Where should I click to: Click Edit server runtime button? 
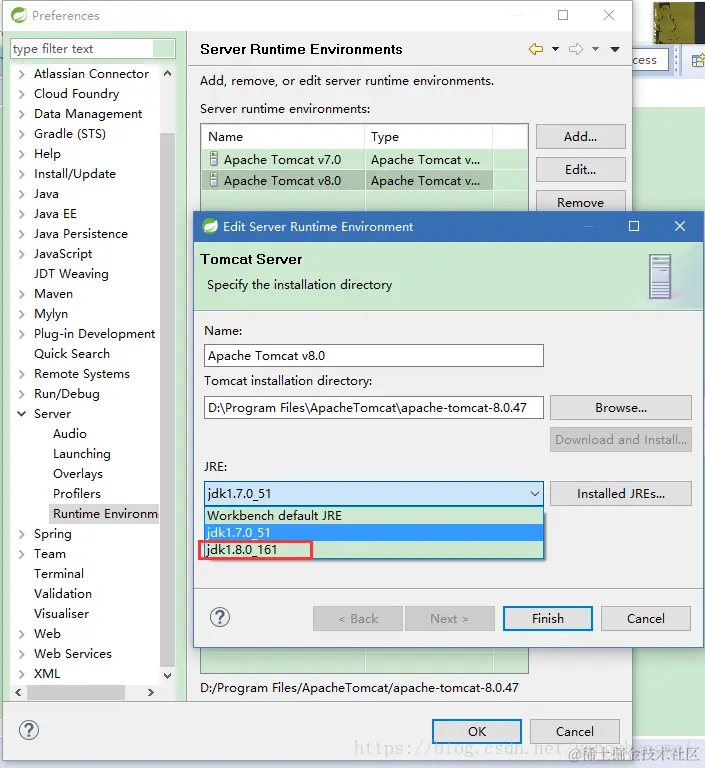(x=581, y=169)
